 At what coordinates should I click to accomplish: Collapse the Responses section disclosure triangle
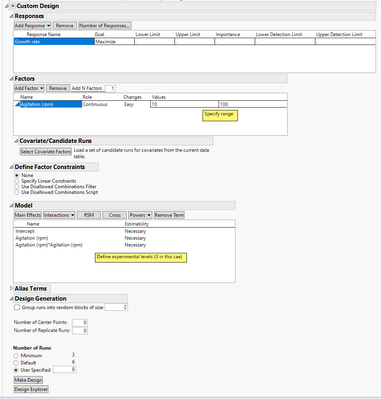coord(12,16)
